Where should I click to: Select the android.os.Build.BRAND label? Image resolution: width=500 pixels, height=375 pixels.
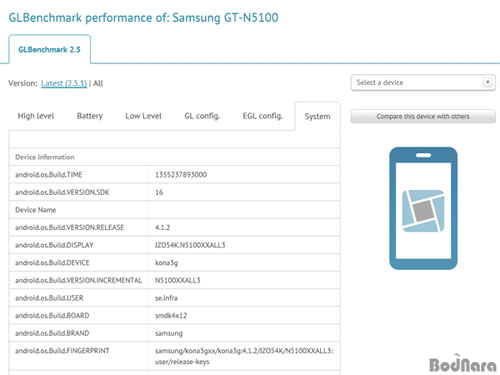(x=52, y=333)
